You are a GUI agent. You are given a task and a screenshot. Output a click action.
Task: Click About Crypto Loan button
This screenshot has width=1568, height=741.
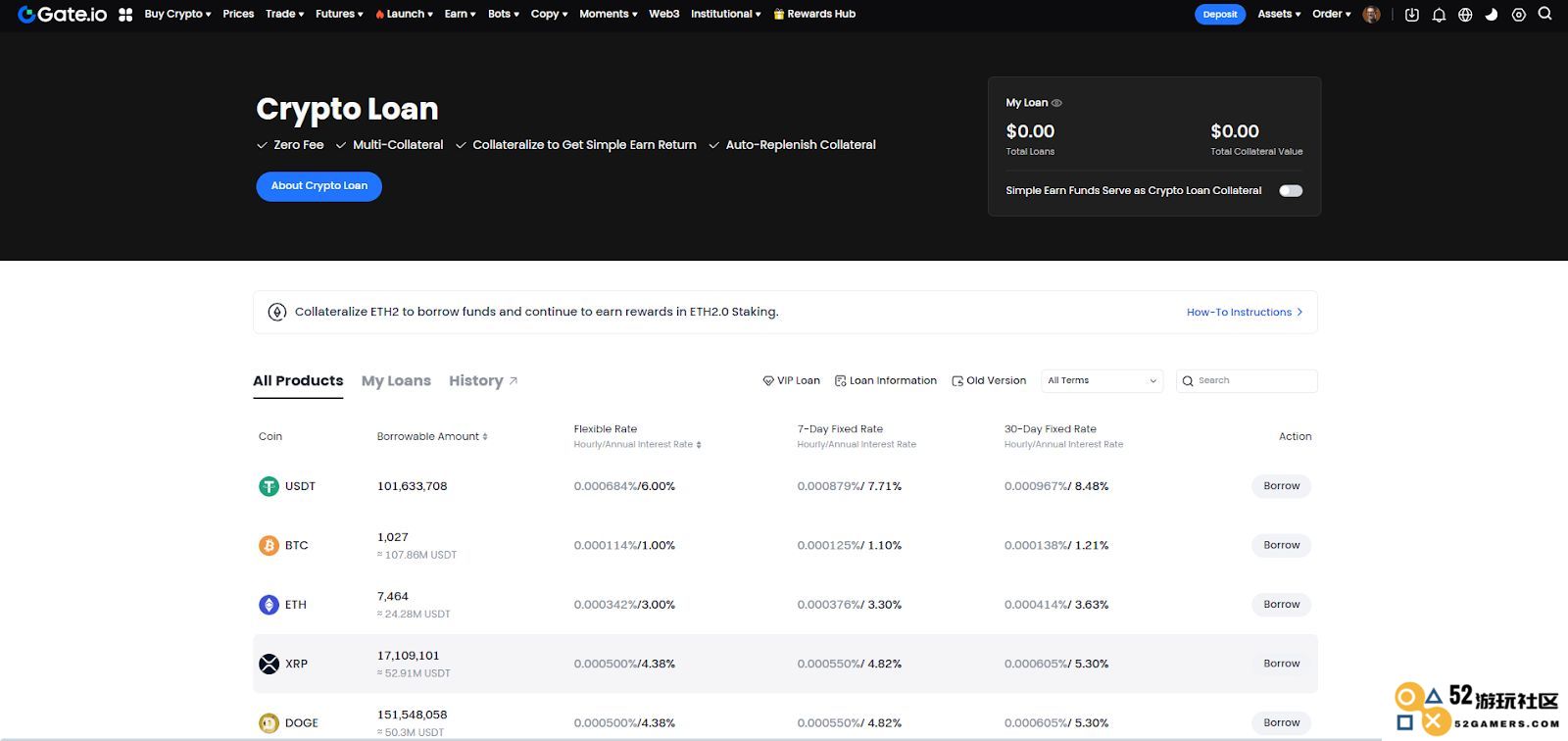click(318, 186)
